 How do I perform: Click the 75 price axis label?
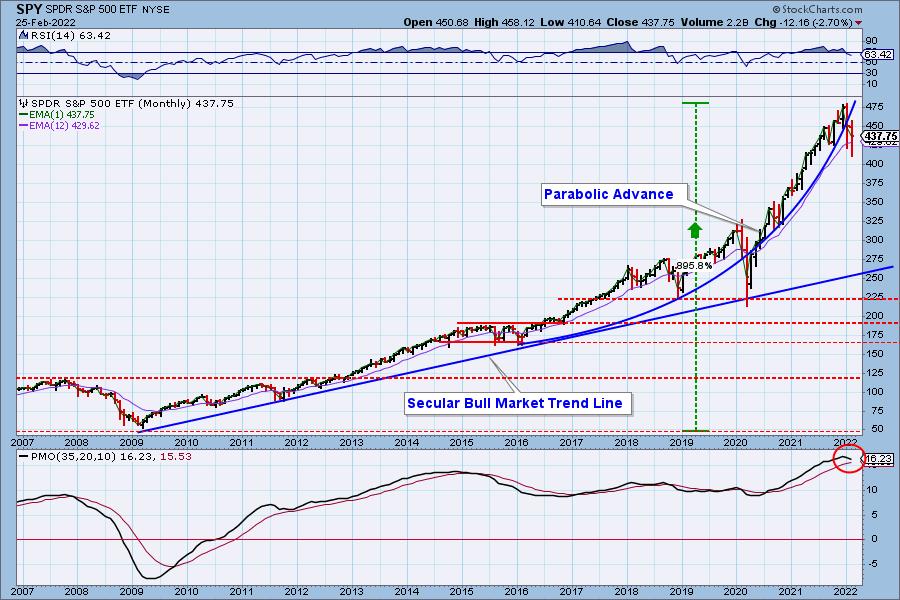click(x=871, y=411)
